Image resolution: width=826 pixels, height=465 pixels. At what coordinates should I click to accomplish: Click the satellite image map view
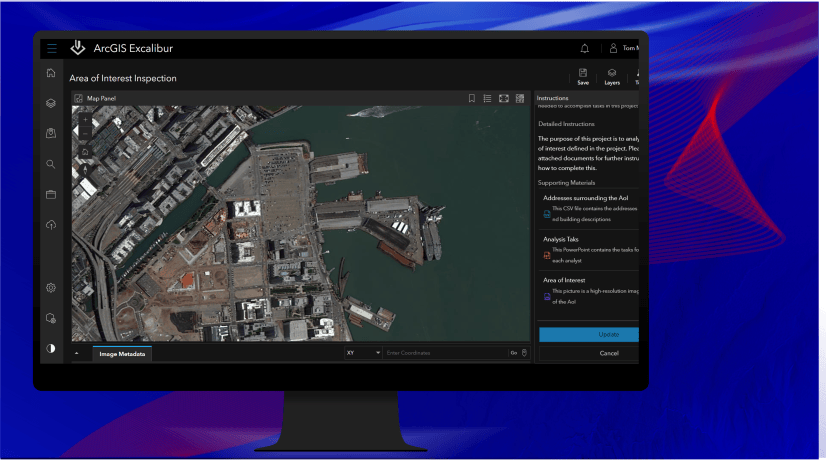301,224
